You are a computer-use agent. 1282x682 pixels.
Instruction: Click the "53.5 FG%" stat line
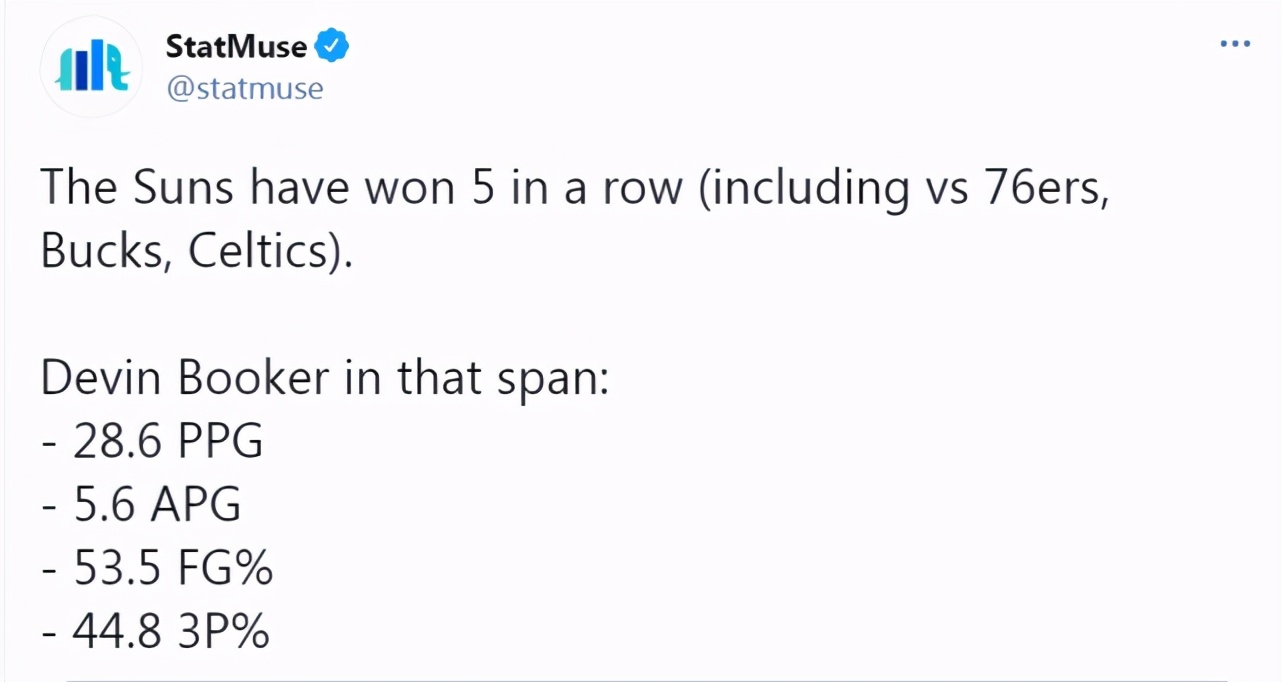tap(173, 569)
